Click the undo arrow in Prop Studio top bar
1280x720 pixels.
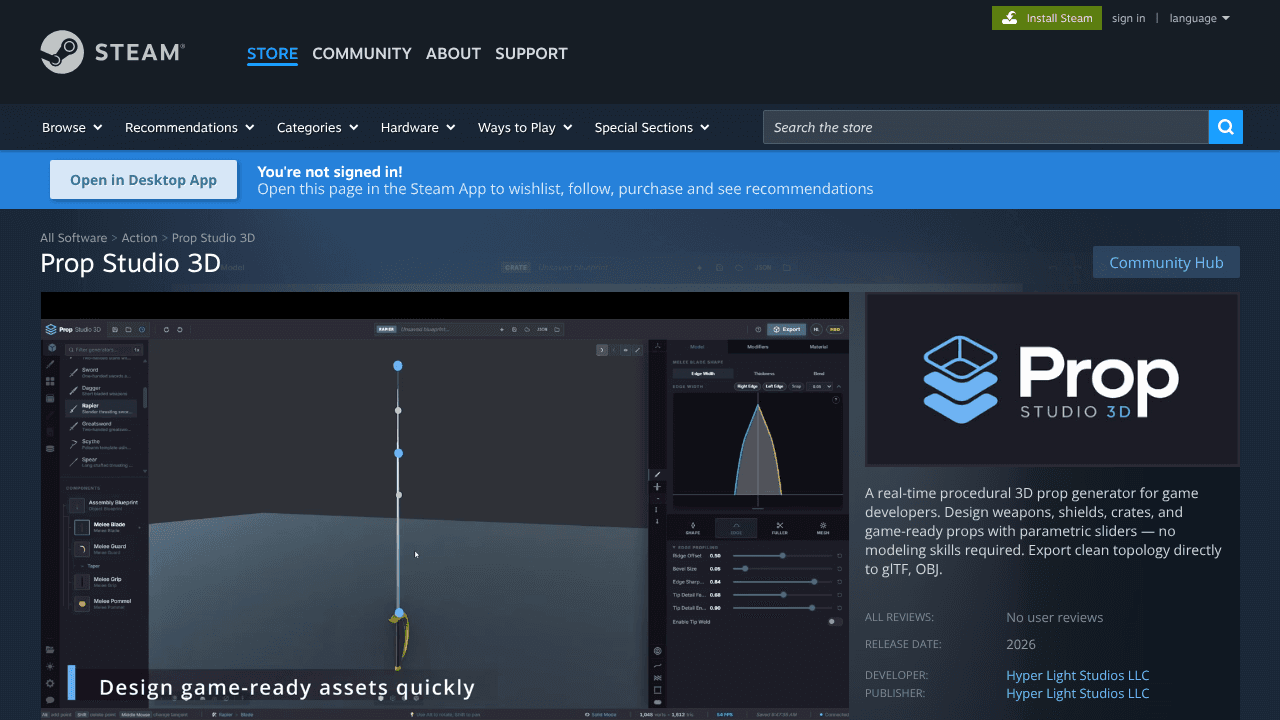pos(166,329)
